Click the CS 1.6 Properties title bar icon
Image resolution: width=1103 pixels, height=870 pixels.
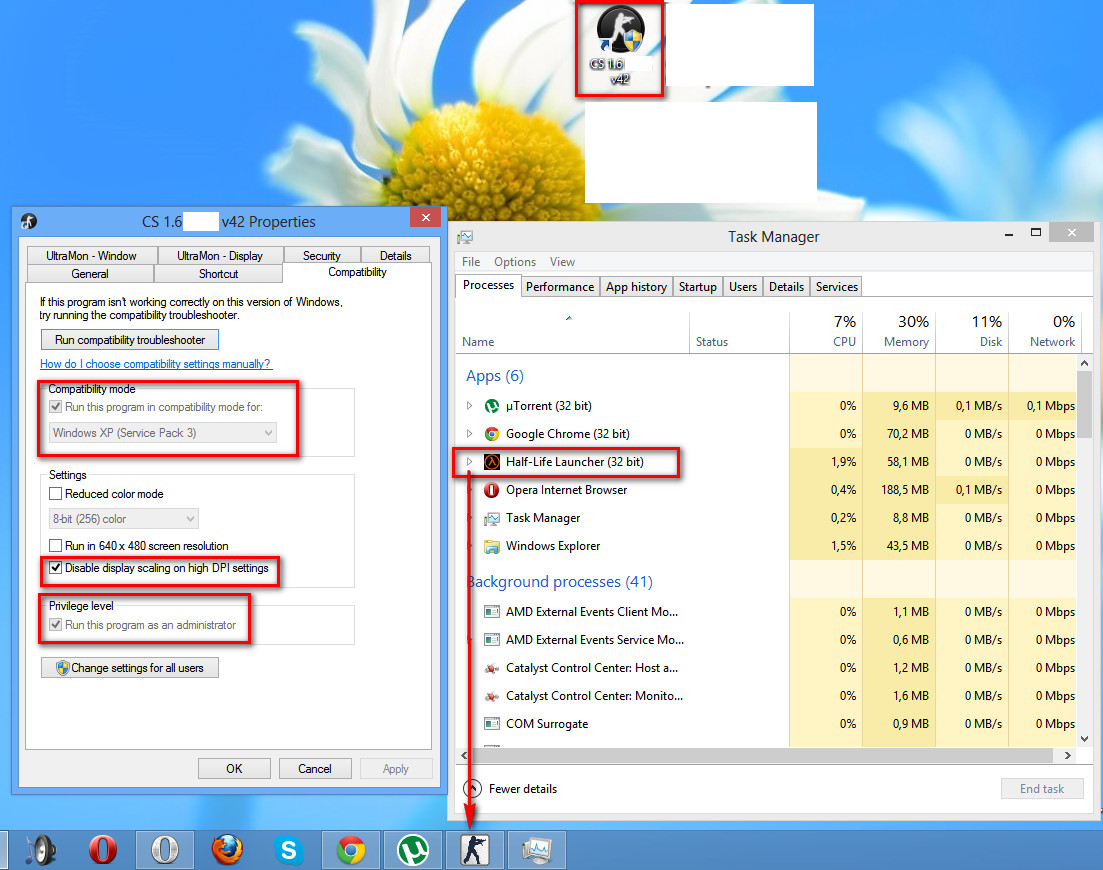point(29,222)
